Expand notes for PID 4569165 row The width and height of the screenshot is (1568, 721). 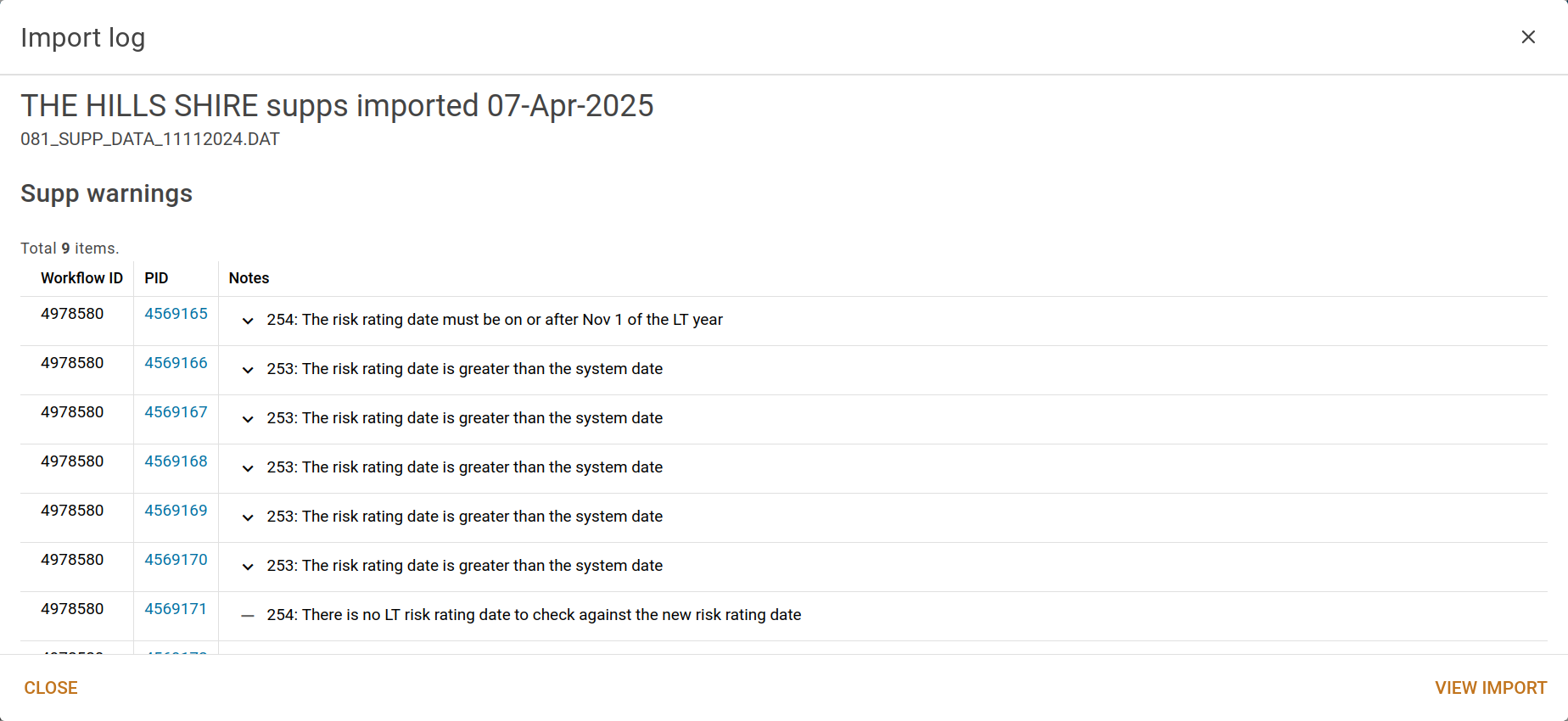(x=248, y=321)
